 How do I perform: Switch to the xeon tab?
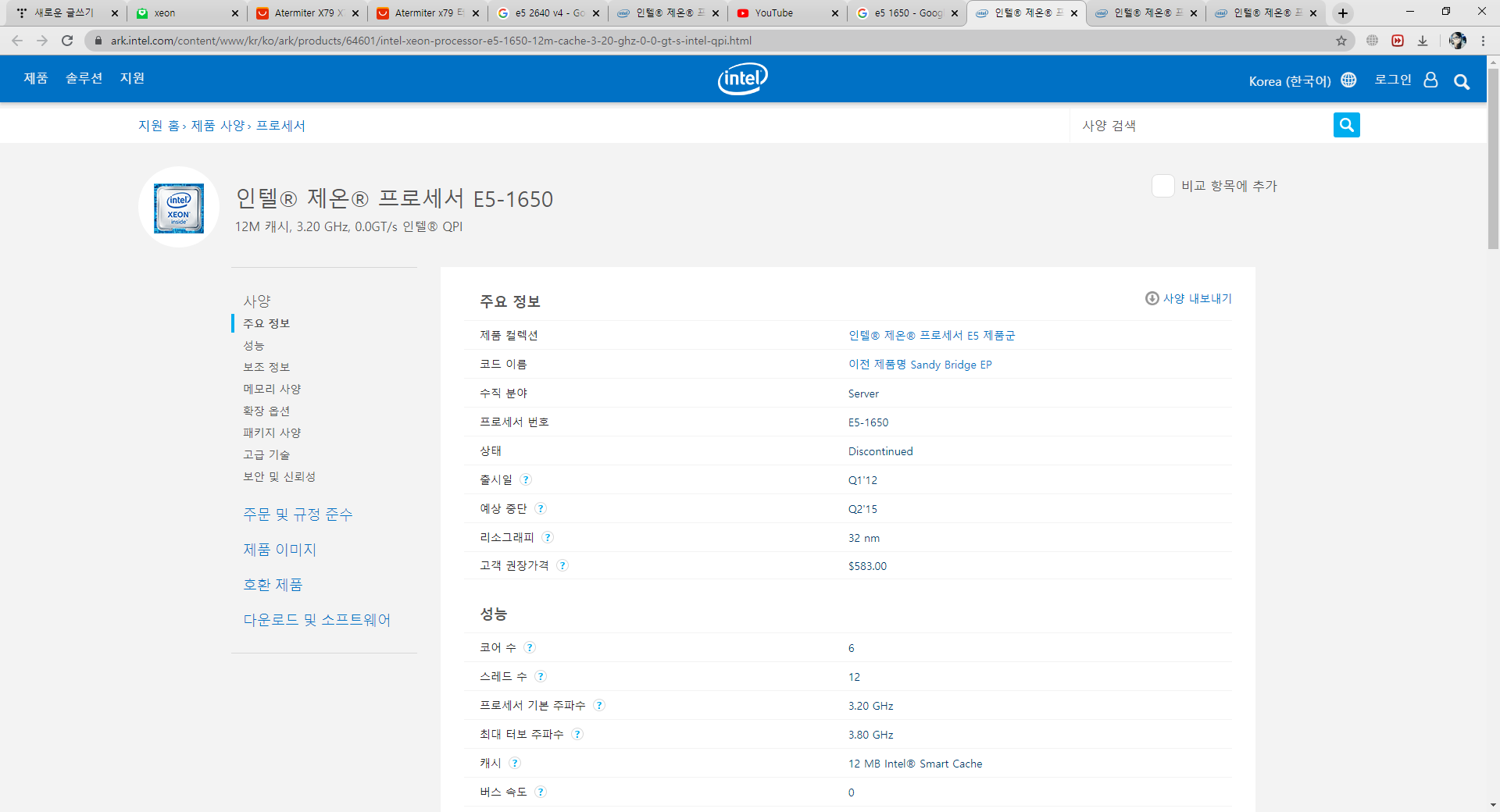click(187, 13)
